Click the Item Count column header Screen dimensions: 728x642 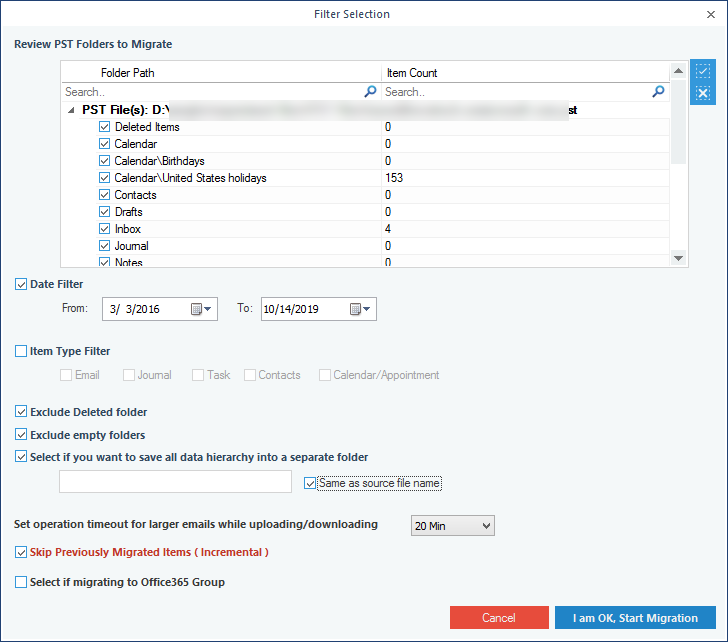[525, 73]
